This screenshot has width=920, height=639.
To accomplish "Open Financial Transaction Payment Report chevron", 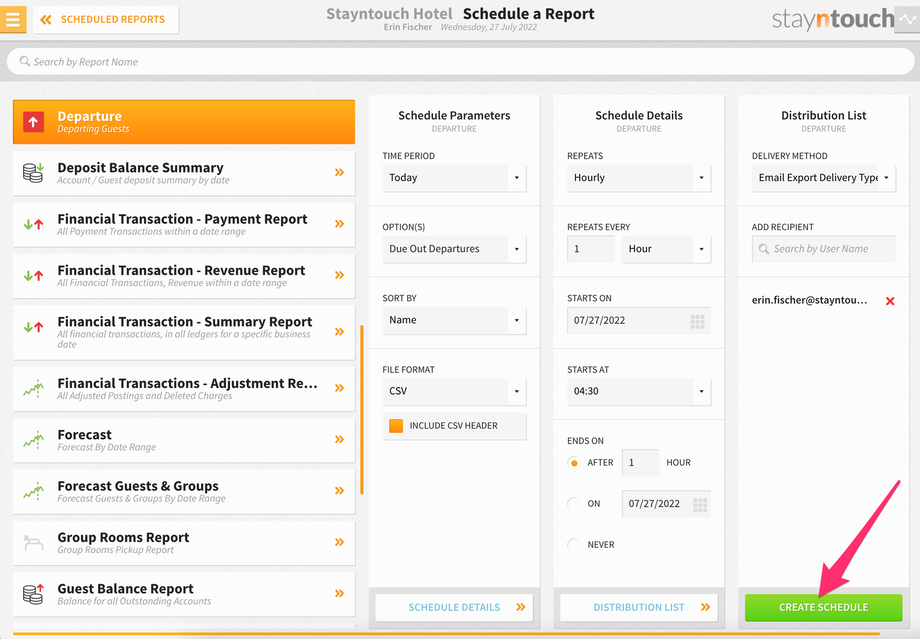I will tap(339, 224).
